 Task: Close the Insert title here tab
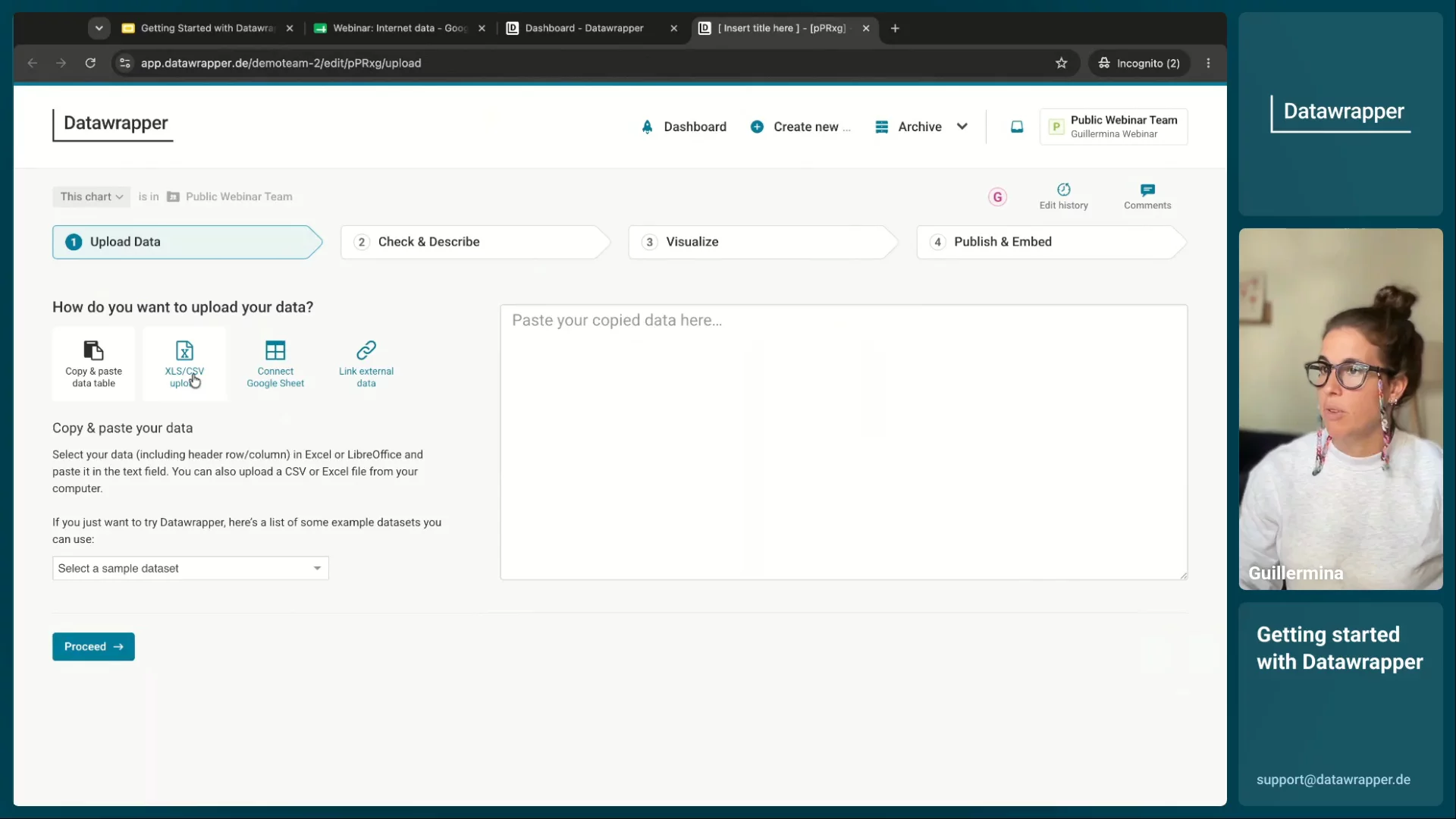click(x=866, y=28)
